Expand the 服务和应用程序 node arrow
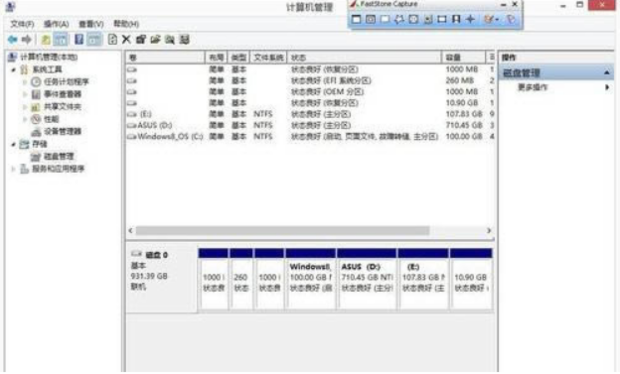Screen dimensions: 620x374 coord(13,169)
